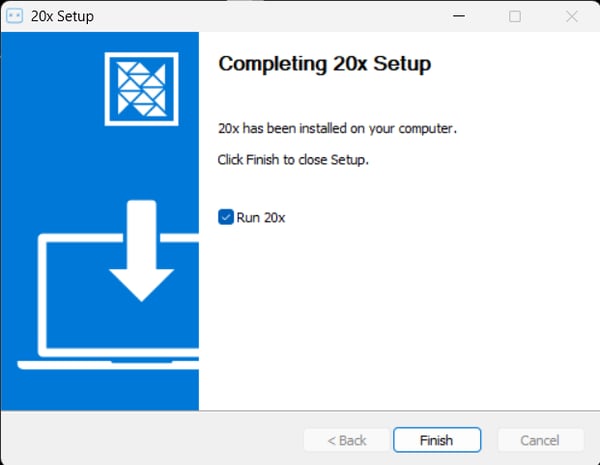Uncheck the Run 20x checkbox
600x465 pixels.
225,217
